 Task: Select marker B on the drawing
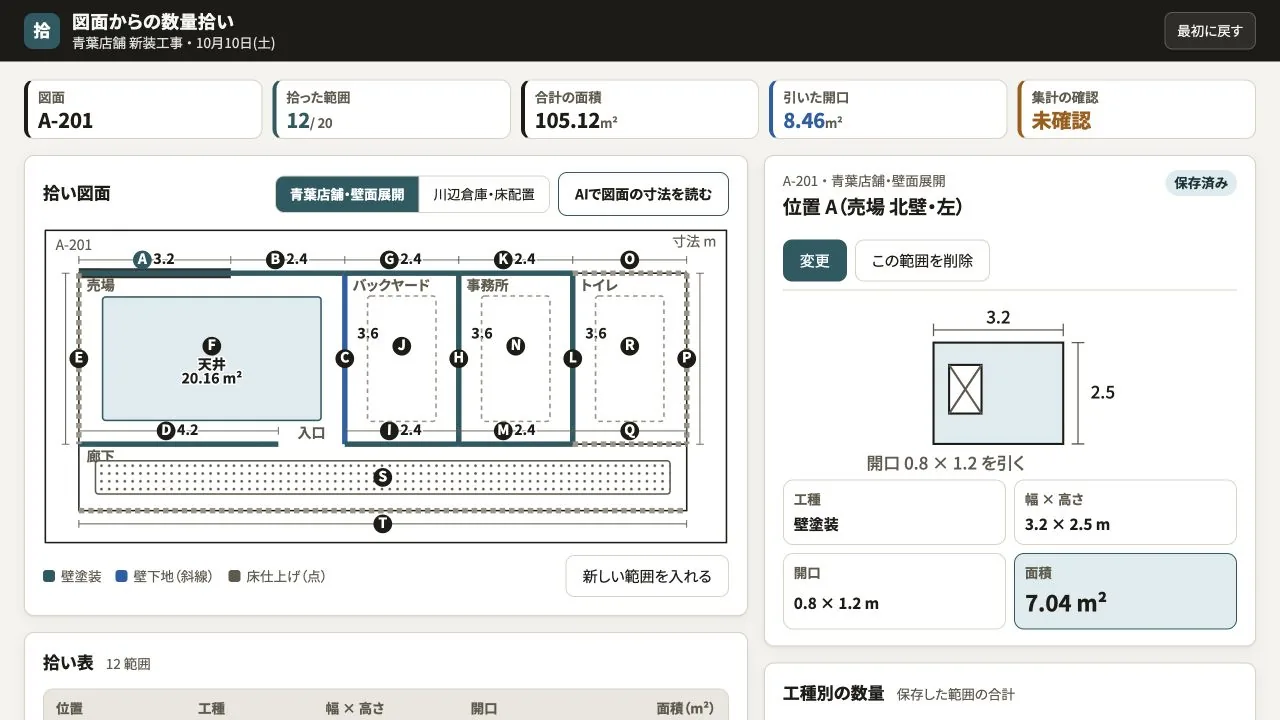point(275,259)
